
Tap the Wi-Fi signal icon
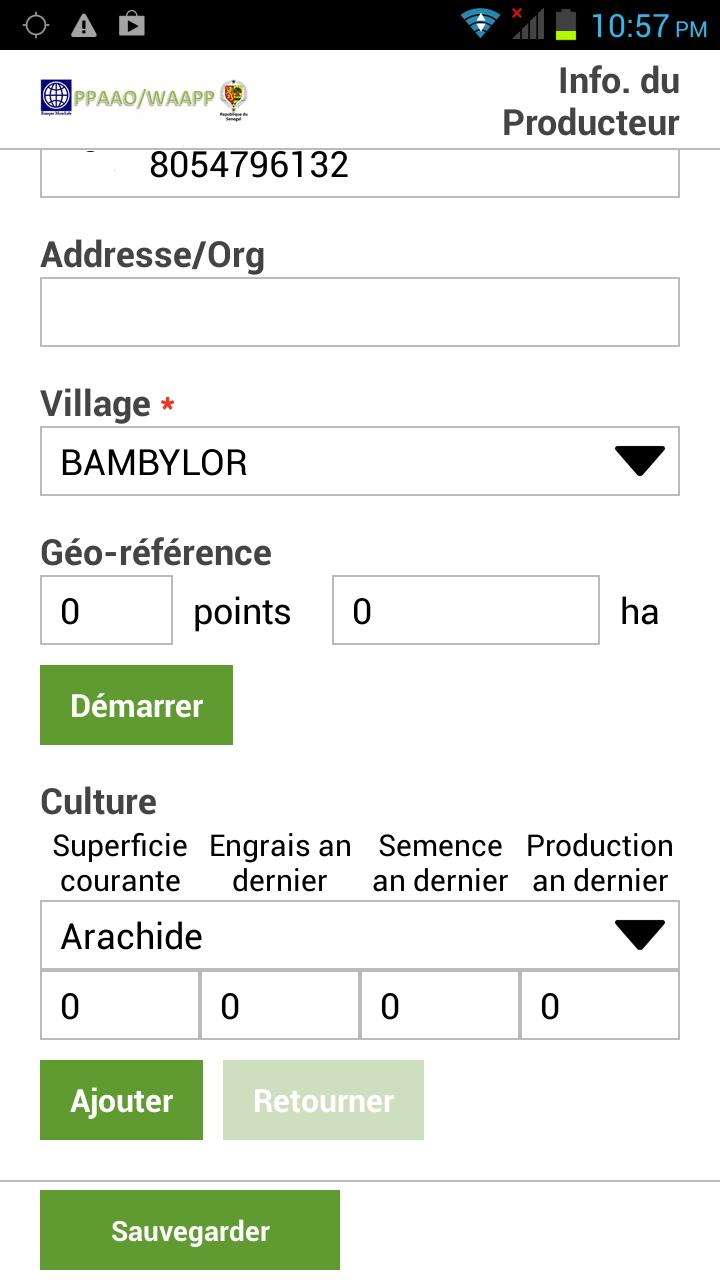click(x=481, y=24)
